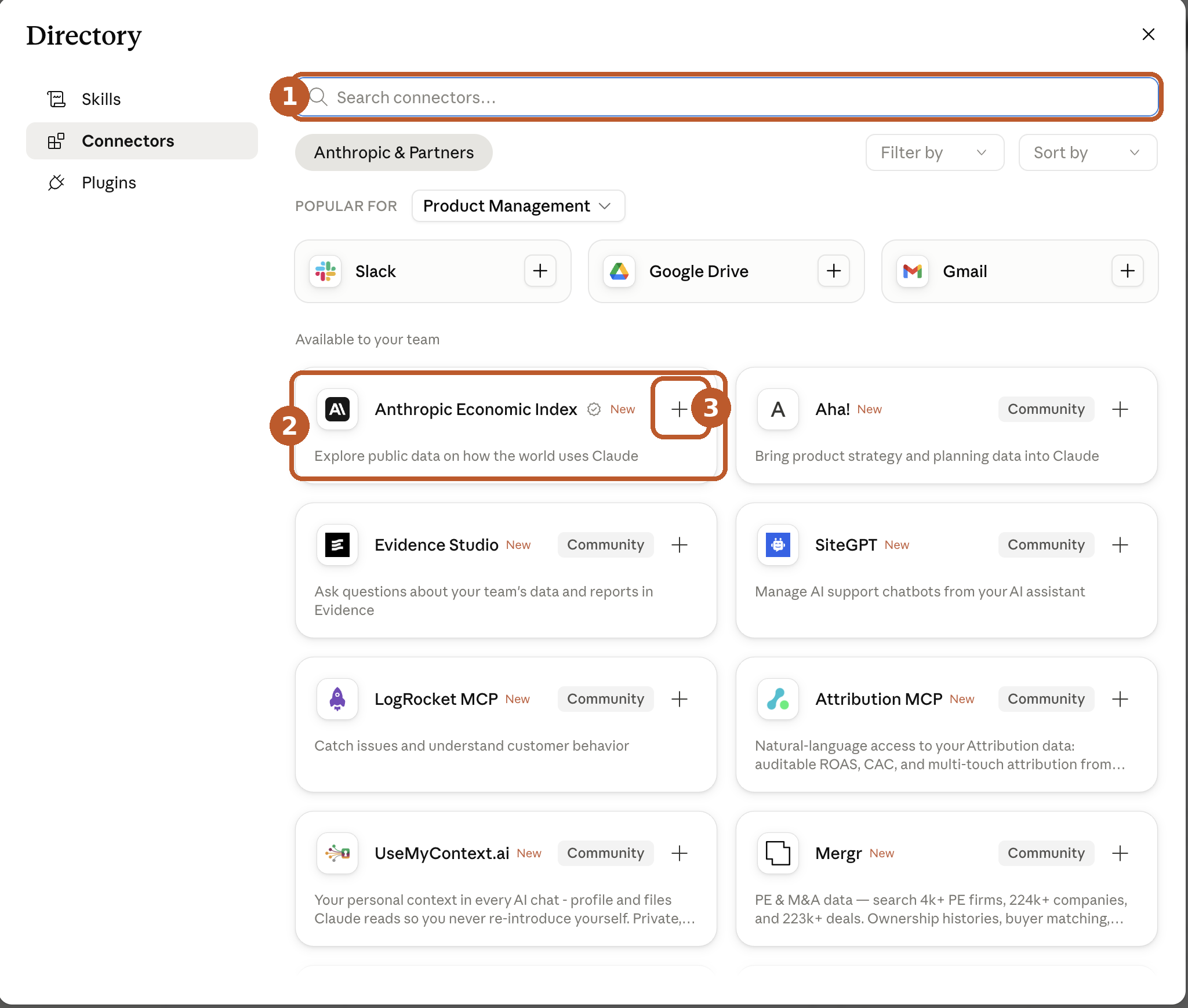Click the Community tag on LogRocket MCP
This screenshot has width=1188, height=1008.
pos(605,699)
